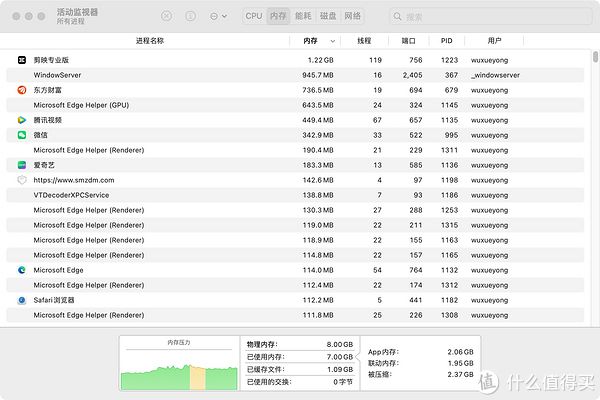The width and height of the screenshot is (600, 400).
Task: Click the 内存压力 memory pressure graph
Action: point(180,368)
